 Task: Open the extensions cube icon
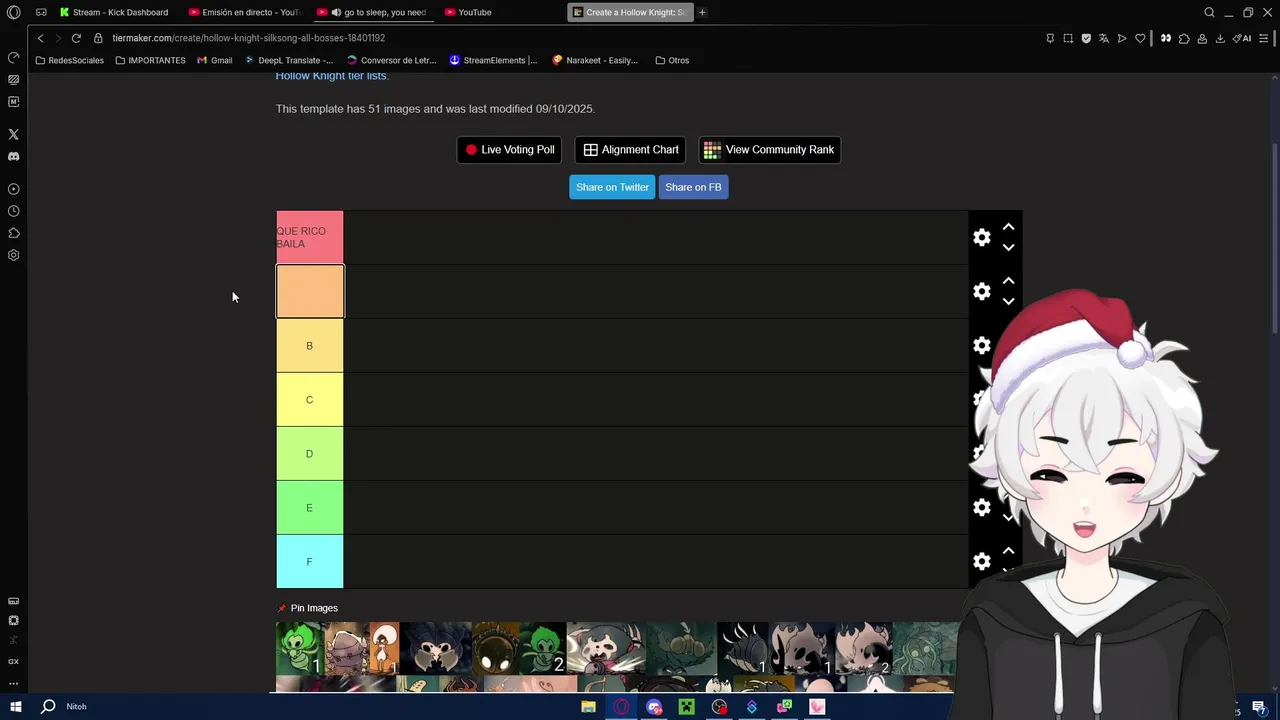pyautogui.click(x=1184, y=38)
